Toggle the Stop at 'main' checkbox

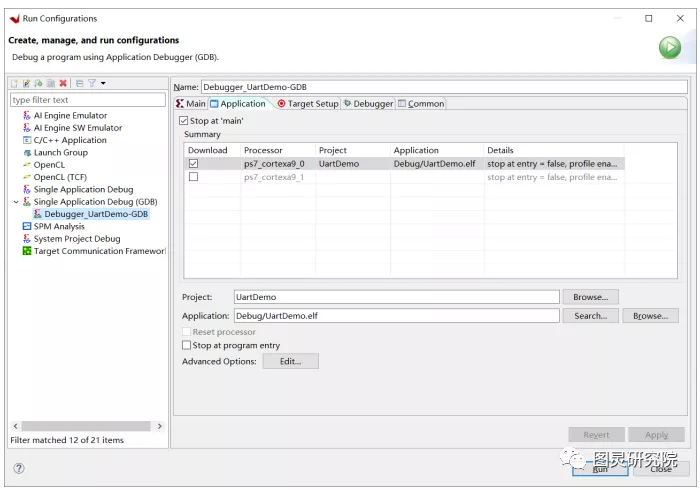[x=183, y=120]
